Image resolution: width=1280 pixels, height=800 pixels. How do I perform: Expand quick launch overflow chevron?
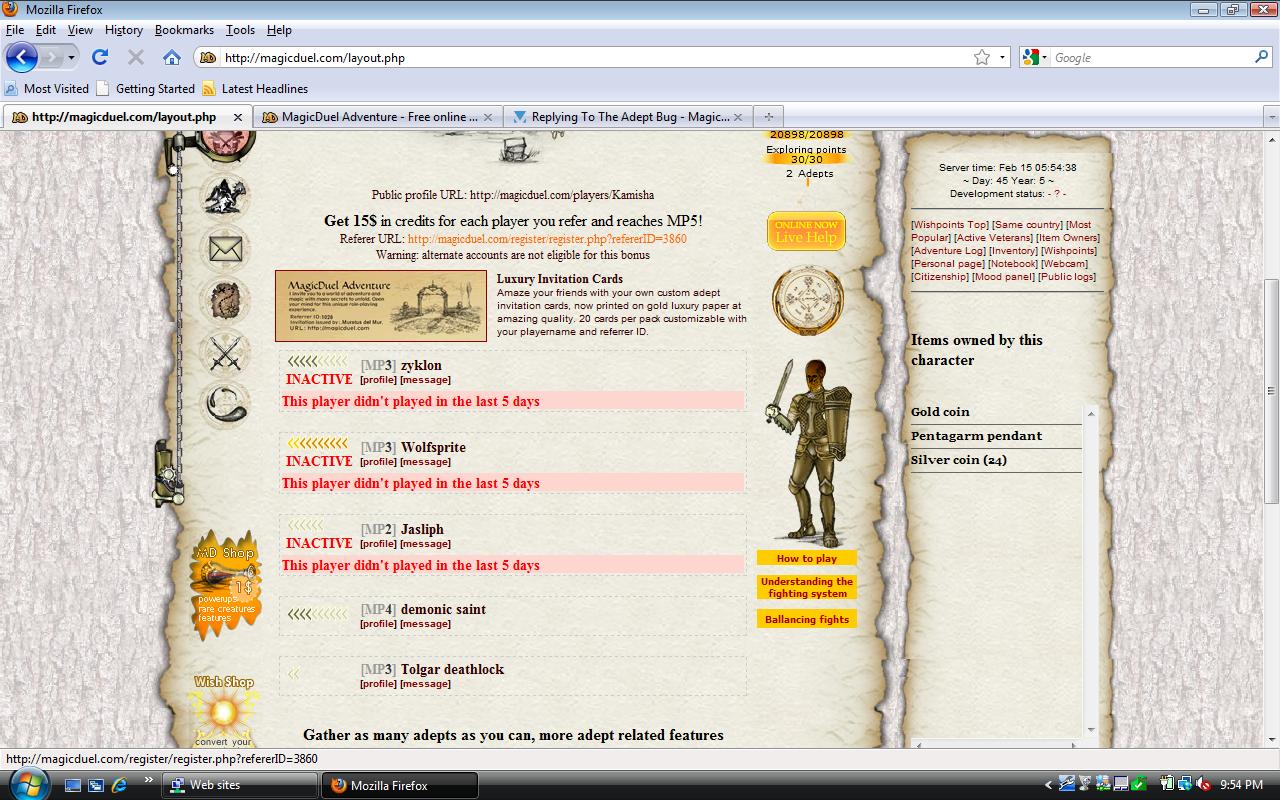coord(148,781)
